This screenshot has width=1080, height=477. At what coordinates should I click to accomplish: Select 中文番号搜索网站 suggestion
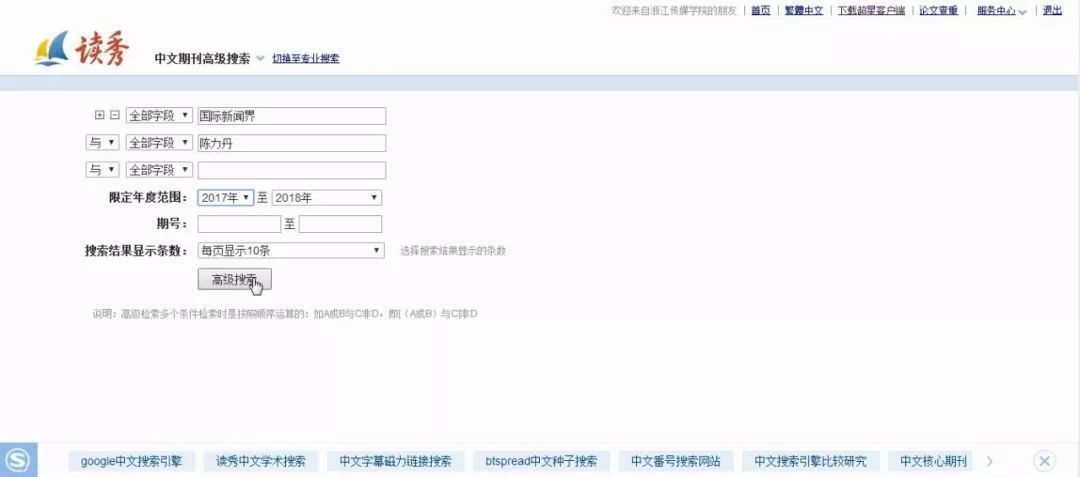coord(675,461)
